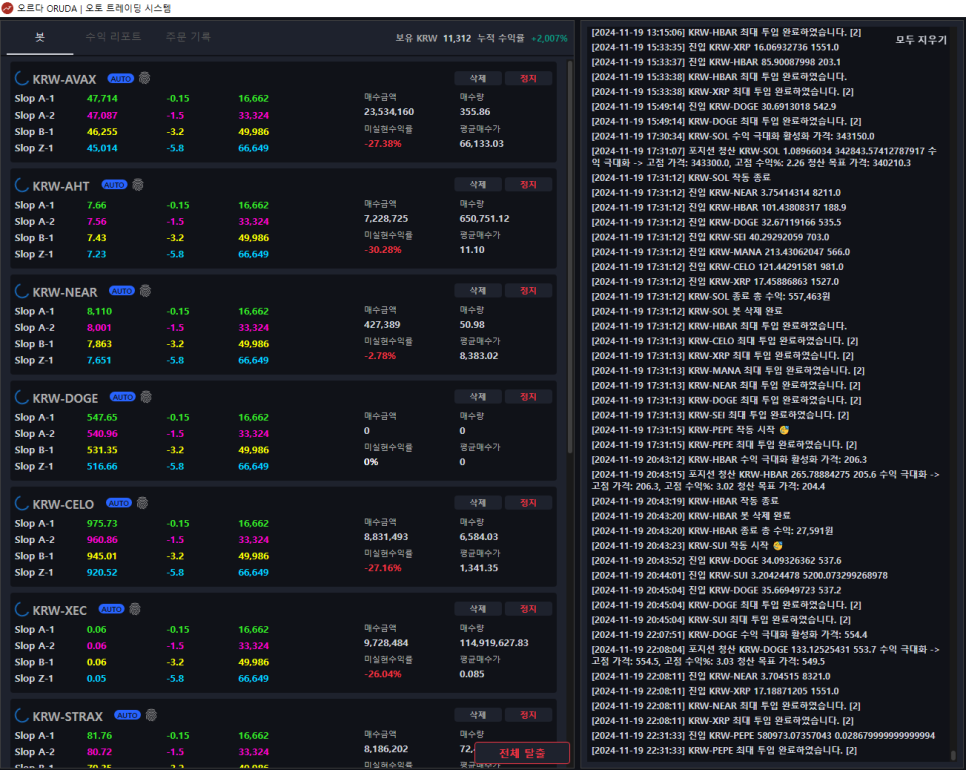Switch to the 봇 tab

(x=40, y=37)
